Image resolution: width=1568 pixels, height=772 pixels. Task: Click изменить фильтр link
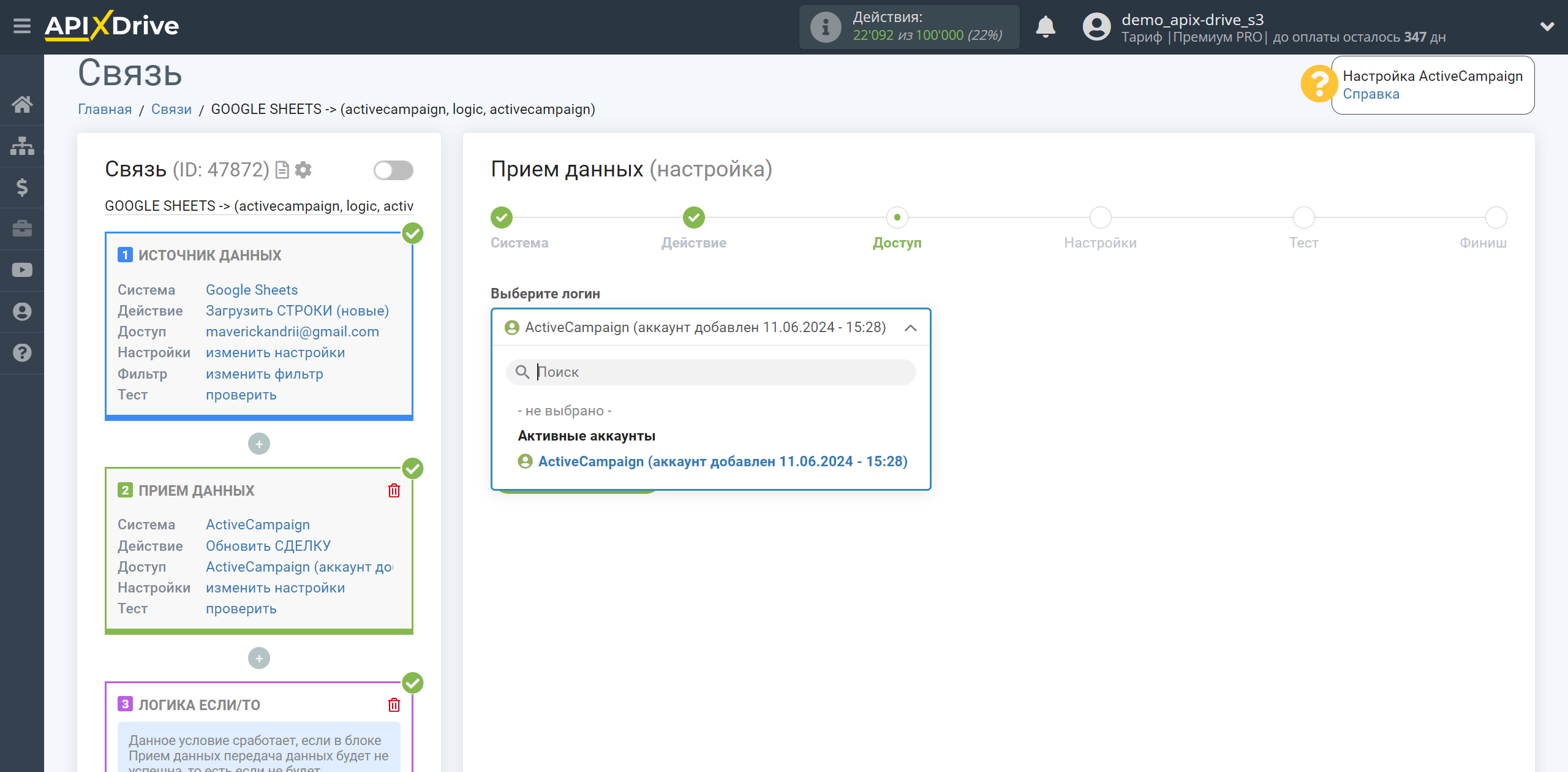click(265, 374)
